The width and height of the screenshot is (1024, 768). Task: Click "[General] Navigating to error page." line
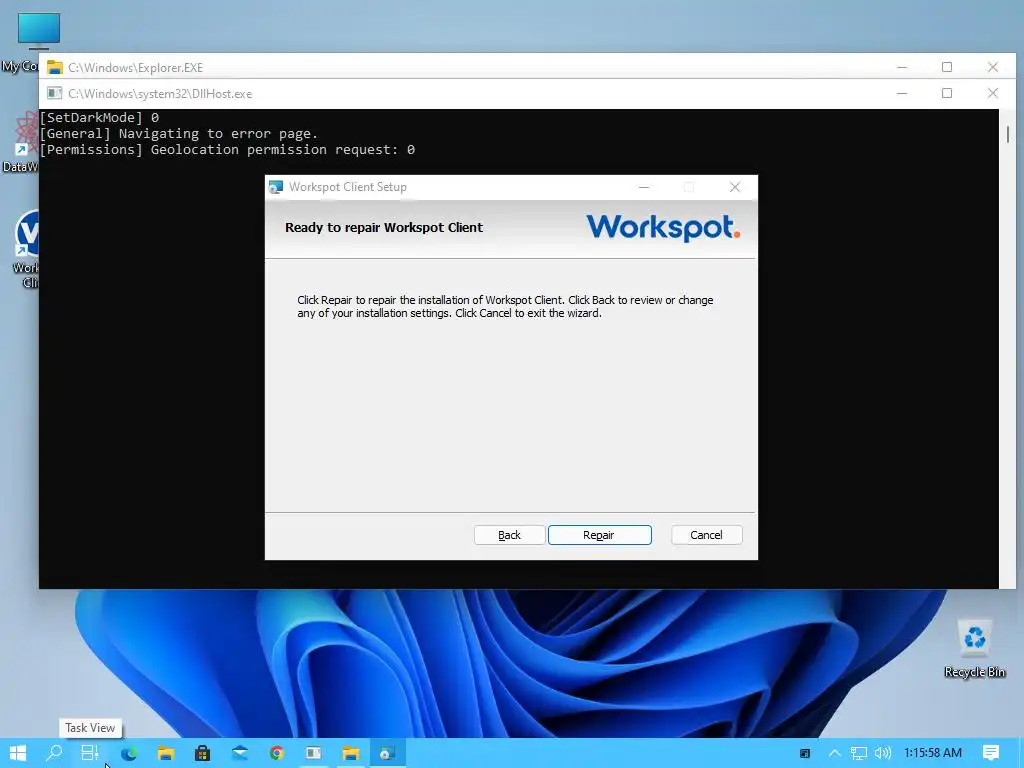click(x=179, y=134)
